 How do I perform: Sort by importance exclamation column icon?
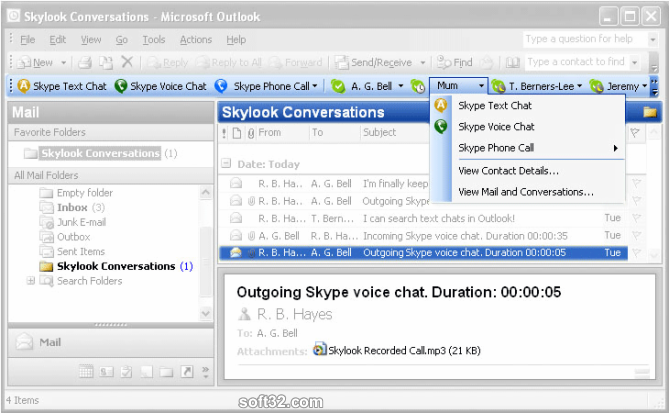click(x=224, y=133)
